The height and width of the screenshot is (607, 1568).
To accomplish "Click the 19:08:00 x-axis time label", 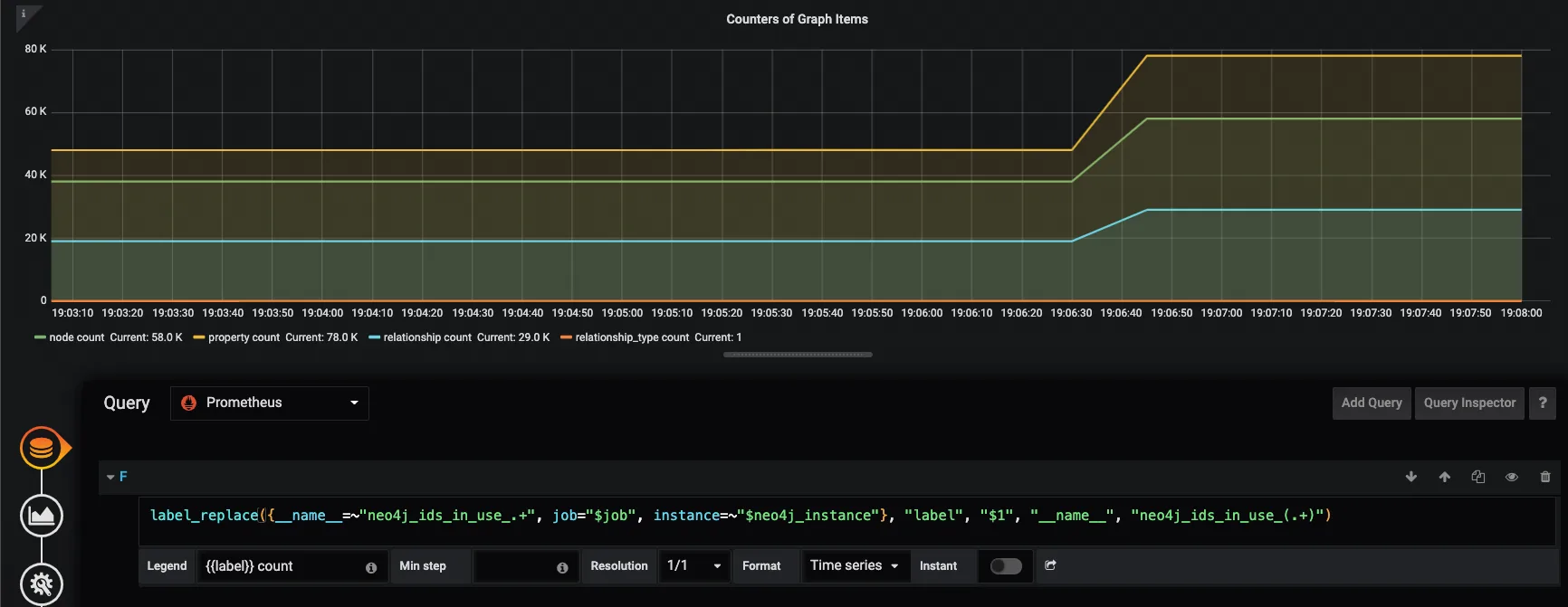I will (1521, 313).
